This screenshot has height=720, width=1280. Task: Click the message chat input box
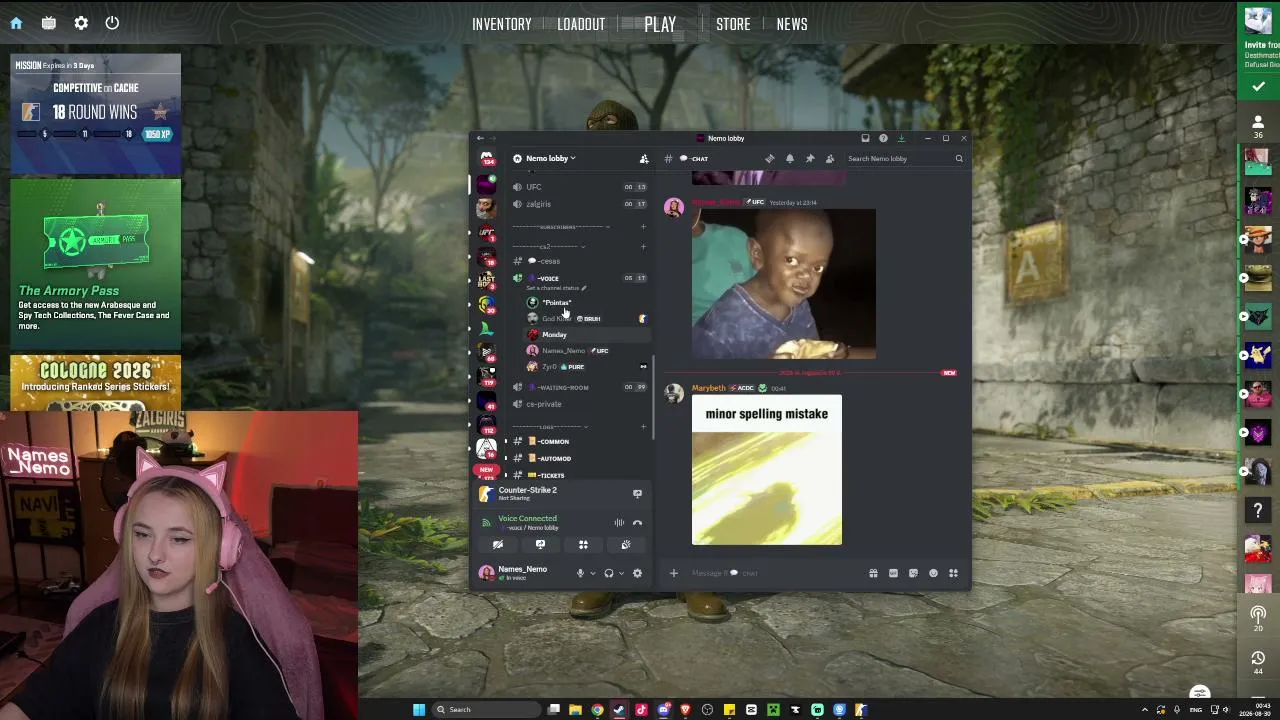tap(775, 573)
